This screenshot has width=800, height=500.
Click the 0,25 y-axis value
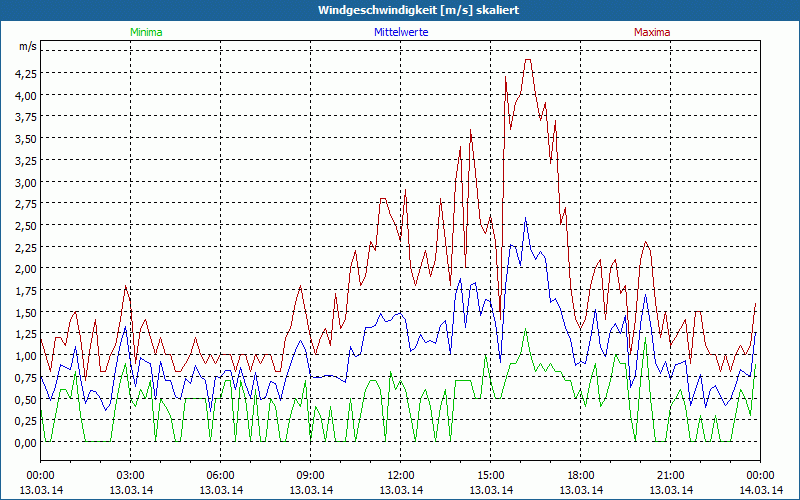(x=26, y=420)
